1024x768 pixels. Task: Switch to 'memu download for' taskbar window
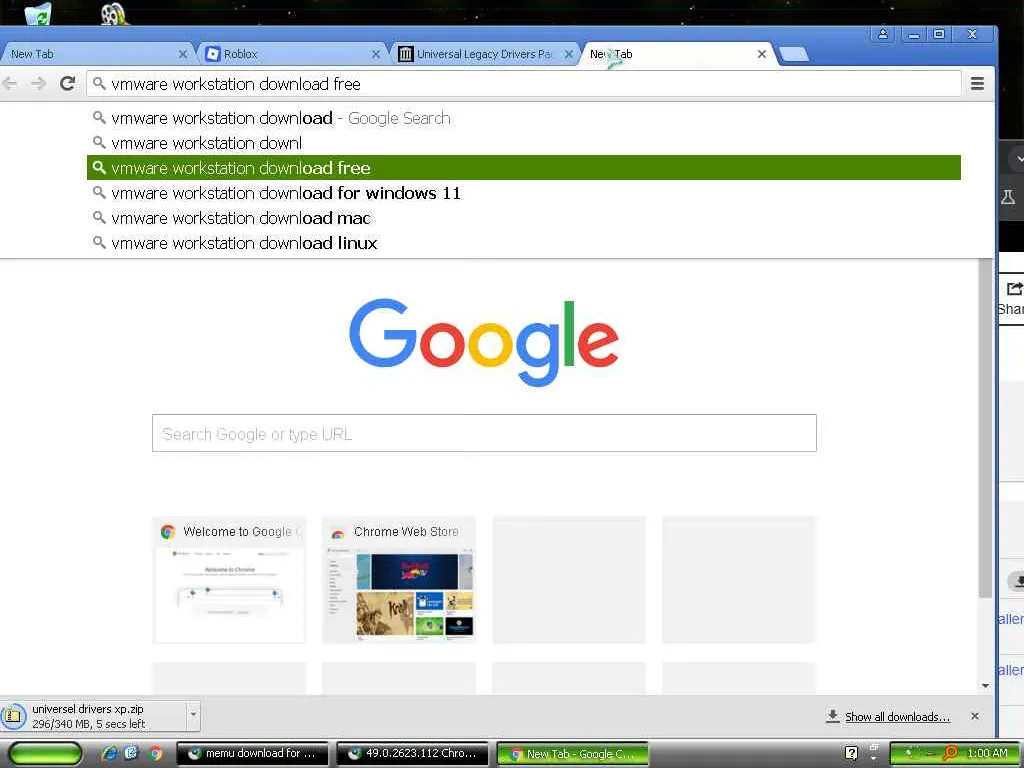[x=254, y=754]
